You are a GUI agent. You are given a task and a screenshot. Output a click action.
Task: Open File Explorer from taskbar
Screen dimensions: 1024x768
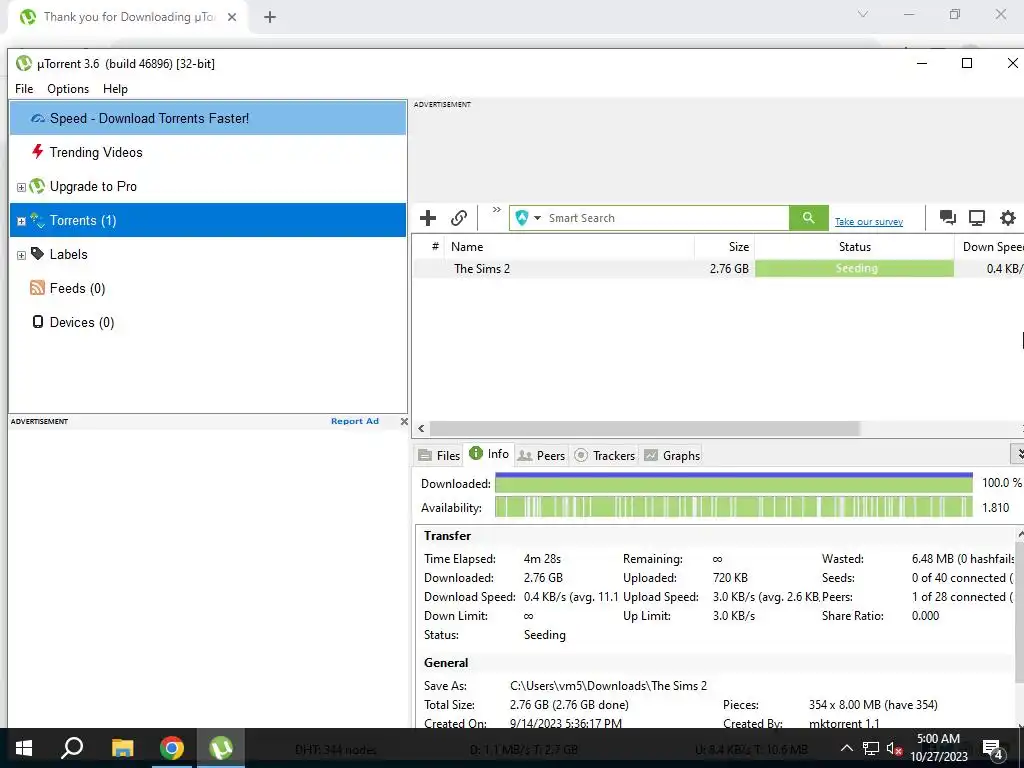pyautogui.click(x=122, y=748)
